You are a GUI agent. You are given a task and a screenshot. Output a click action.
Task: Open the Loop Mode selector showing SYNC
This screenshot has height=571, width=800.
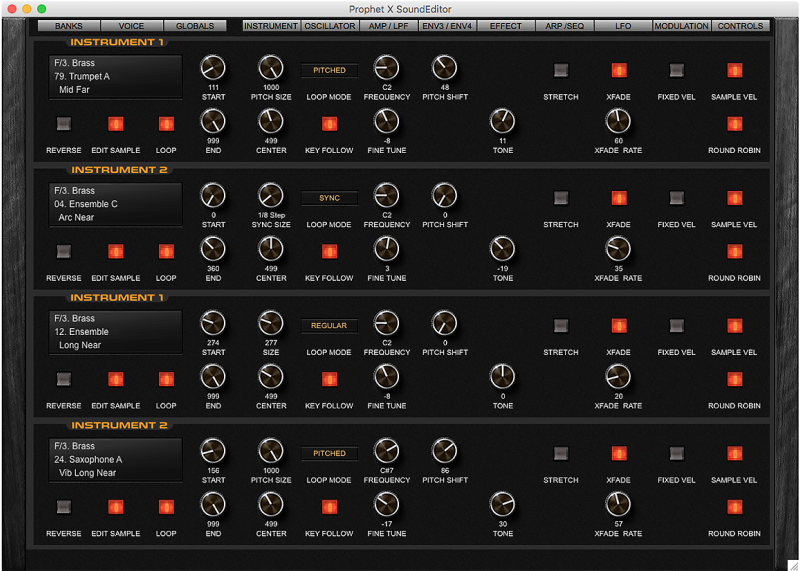(x=329, y=198)
